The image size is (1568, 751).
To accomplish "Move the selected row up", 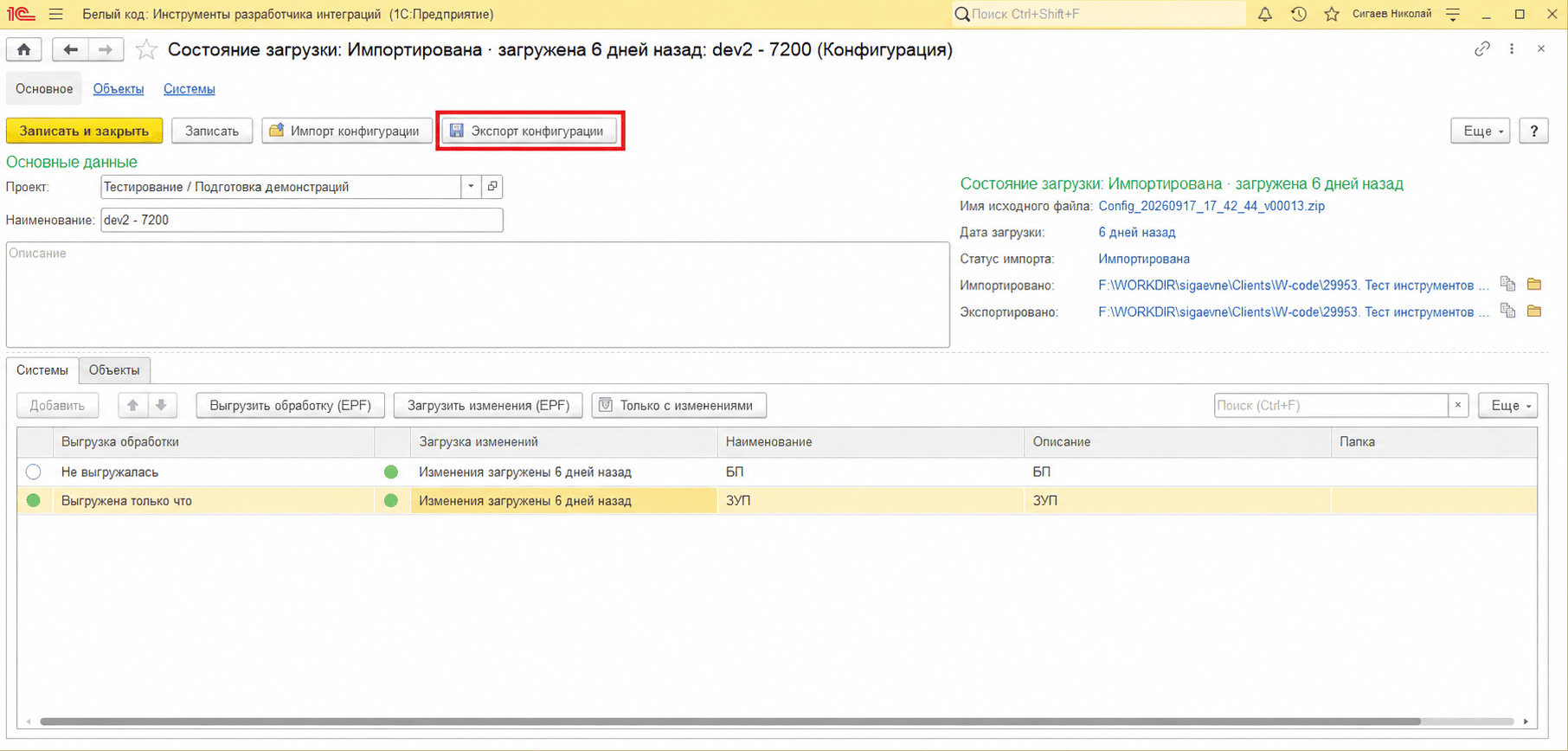I will tap(132, 405).
